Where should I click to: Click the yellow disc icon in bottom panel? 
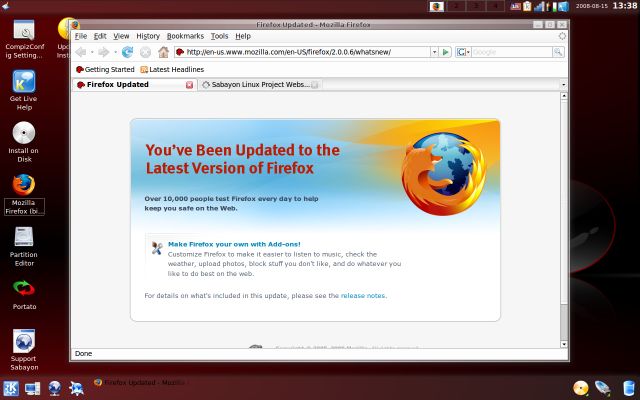tap(580, 388)
